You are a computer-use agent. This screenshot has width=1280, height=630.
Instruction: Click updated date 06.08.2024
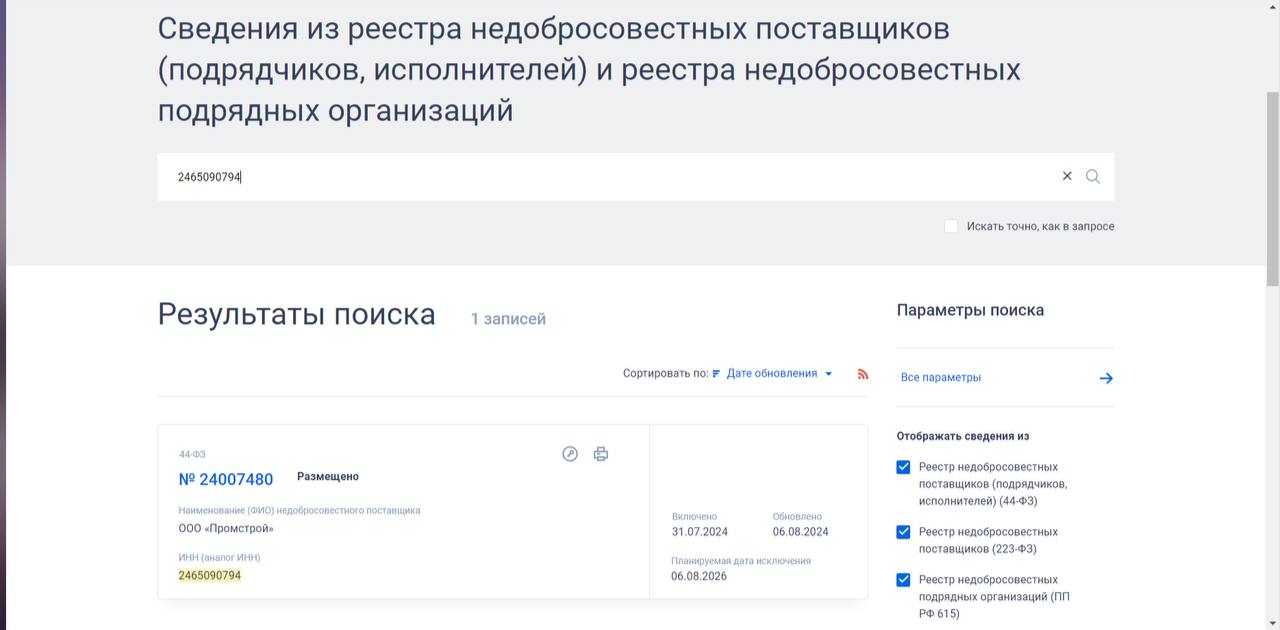point(801,532)
